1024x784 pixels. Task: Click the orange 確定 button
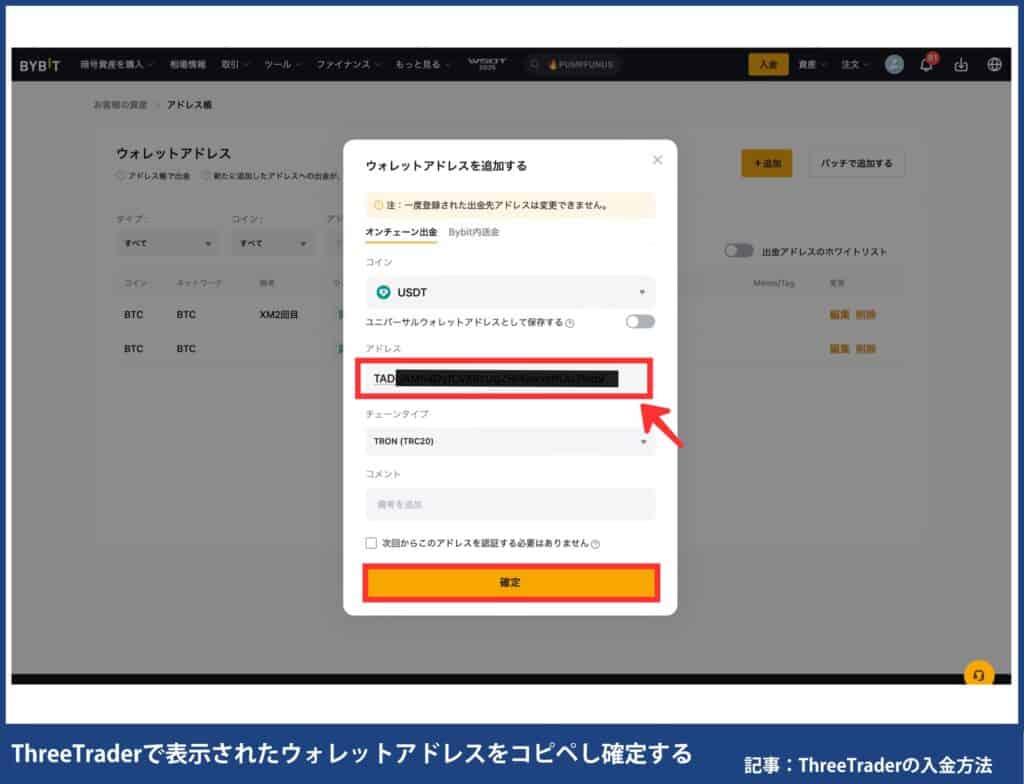click(x=511, y=583)
